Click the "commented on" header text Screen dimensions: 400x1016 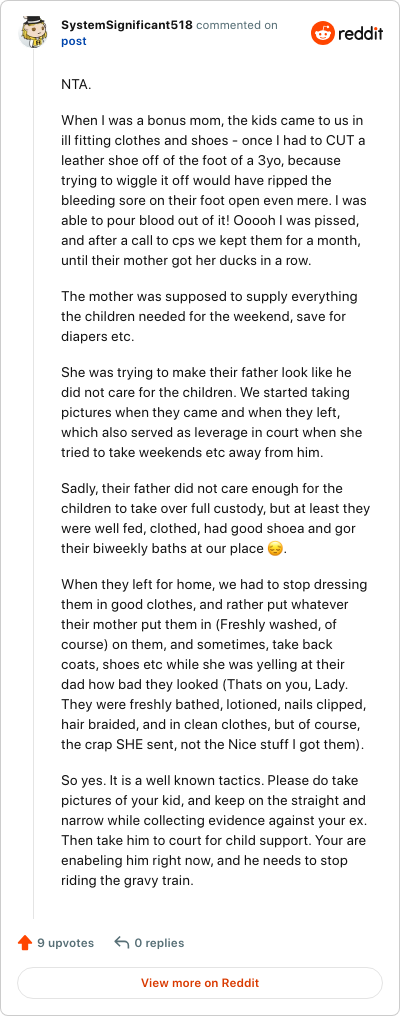[237, 25]
